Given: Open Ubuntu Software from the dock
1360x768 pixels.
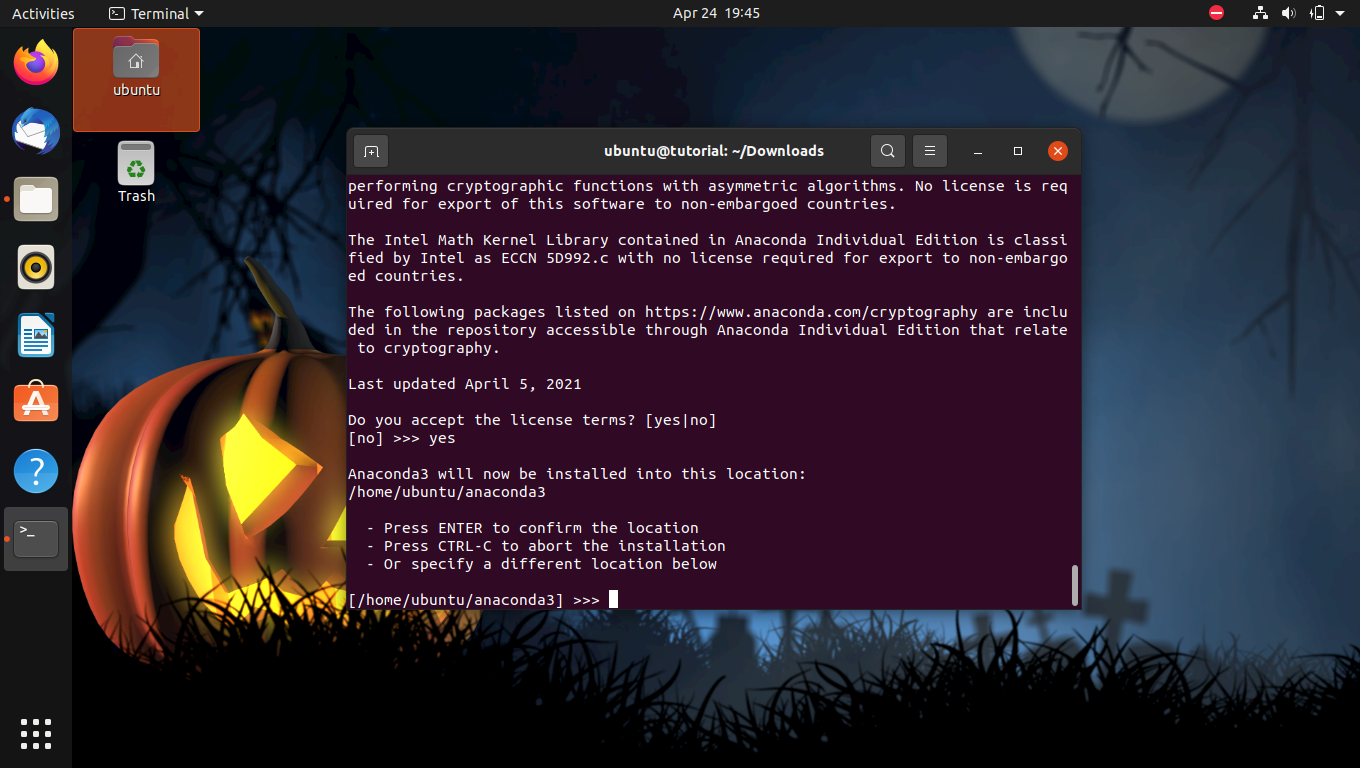Looking at the screenshot, I should [36, 403].
